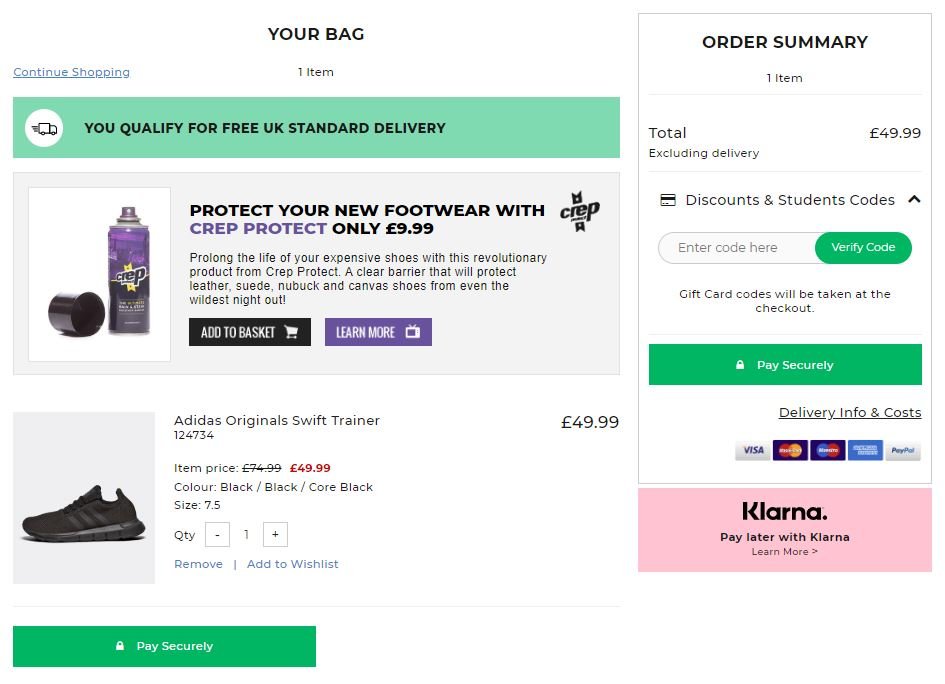
Task: Open Learn More about Crep Protect
Action: (378, 332)
